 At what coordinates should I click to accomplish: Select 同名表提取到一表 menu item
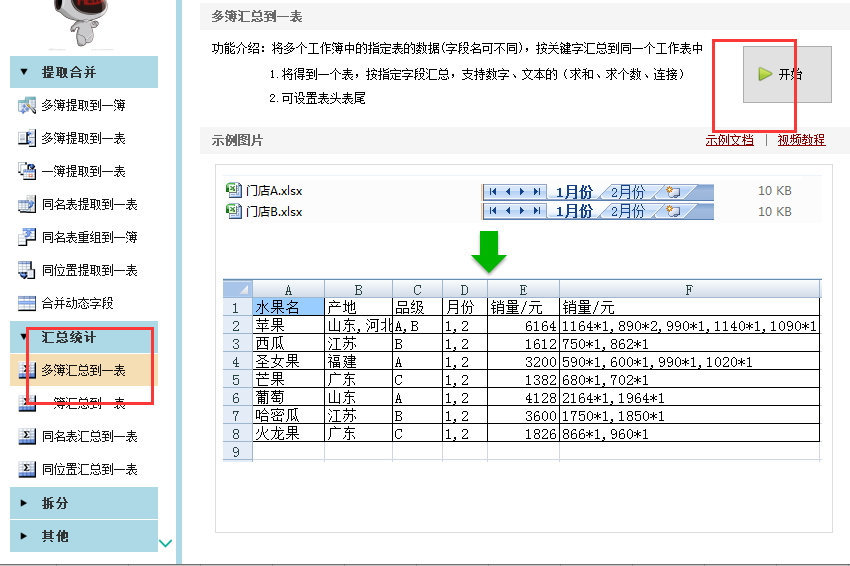(x=84, y=204)
